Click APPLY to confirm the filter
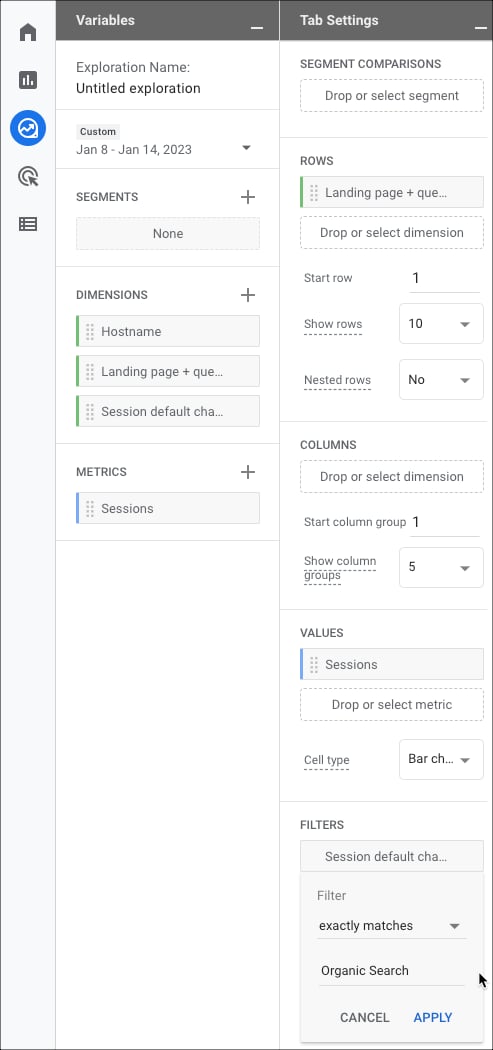The width and height of the screenshot is (493, 1050). (433, 1017)
